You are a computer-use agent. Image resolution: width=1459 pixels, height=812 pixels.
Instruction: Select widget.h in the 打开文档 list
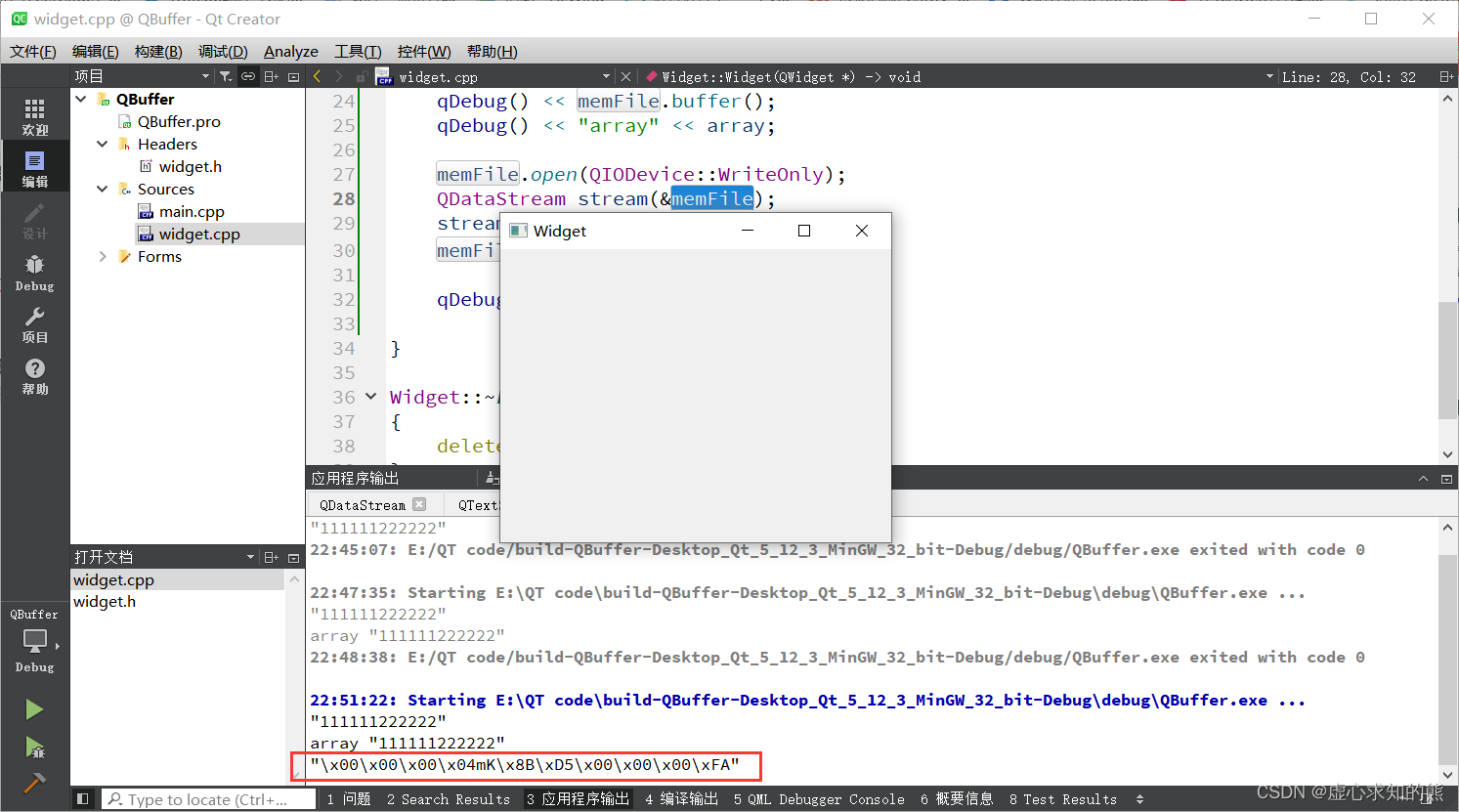105,601
